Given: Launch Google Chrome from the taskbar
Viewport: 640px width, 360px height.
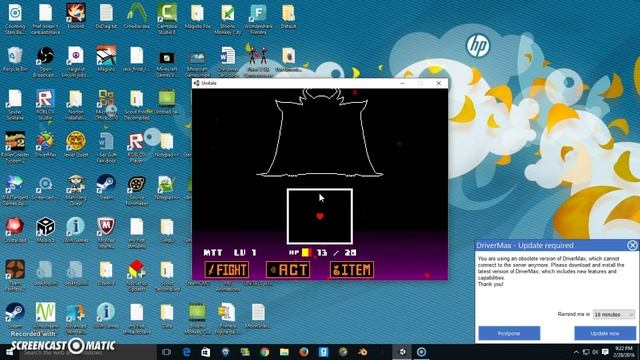Looking at the screenshot, I should [264, 352].
